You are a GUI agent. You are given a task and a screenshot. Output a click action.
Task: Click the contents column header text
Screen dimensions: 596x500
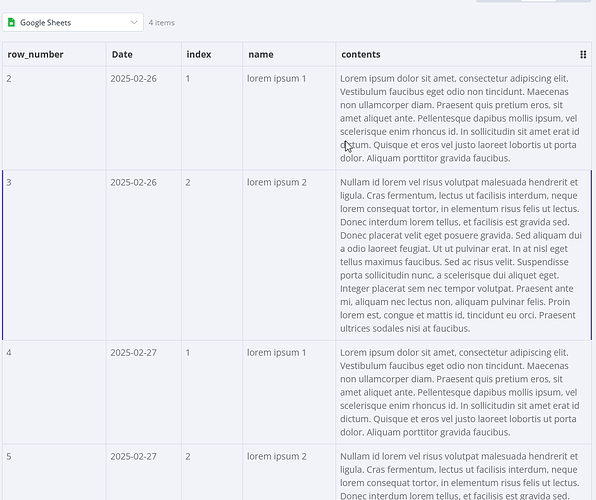pos(361,54)
